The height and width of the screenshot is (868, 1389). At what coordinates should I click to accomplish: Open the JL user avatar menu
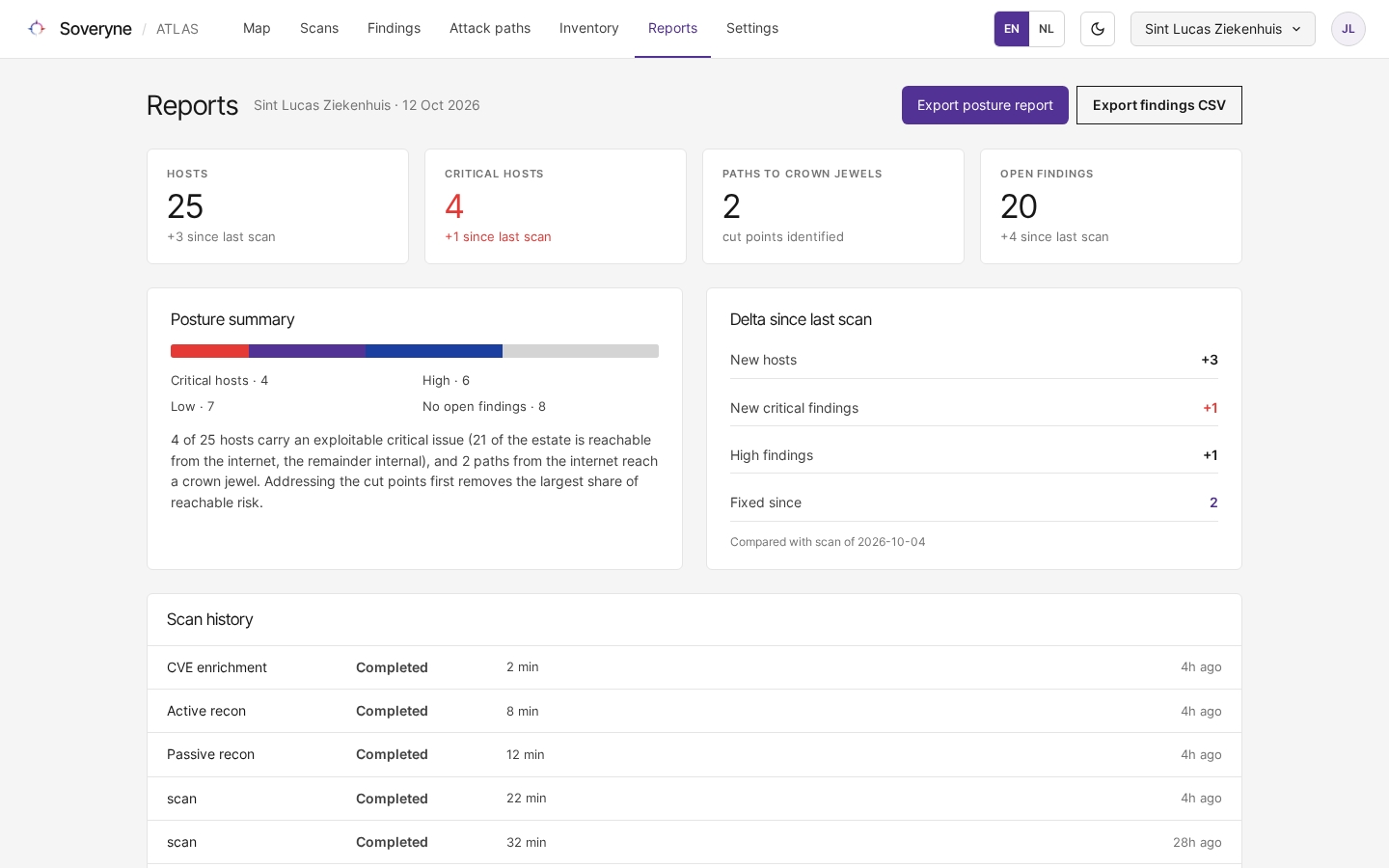[x=1348, y=29]
